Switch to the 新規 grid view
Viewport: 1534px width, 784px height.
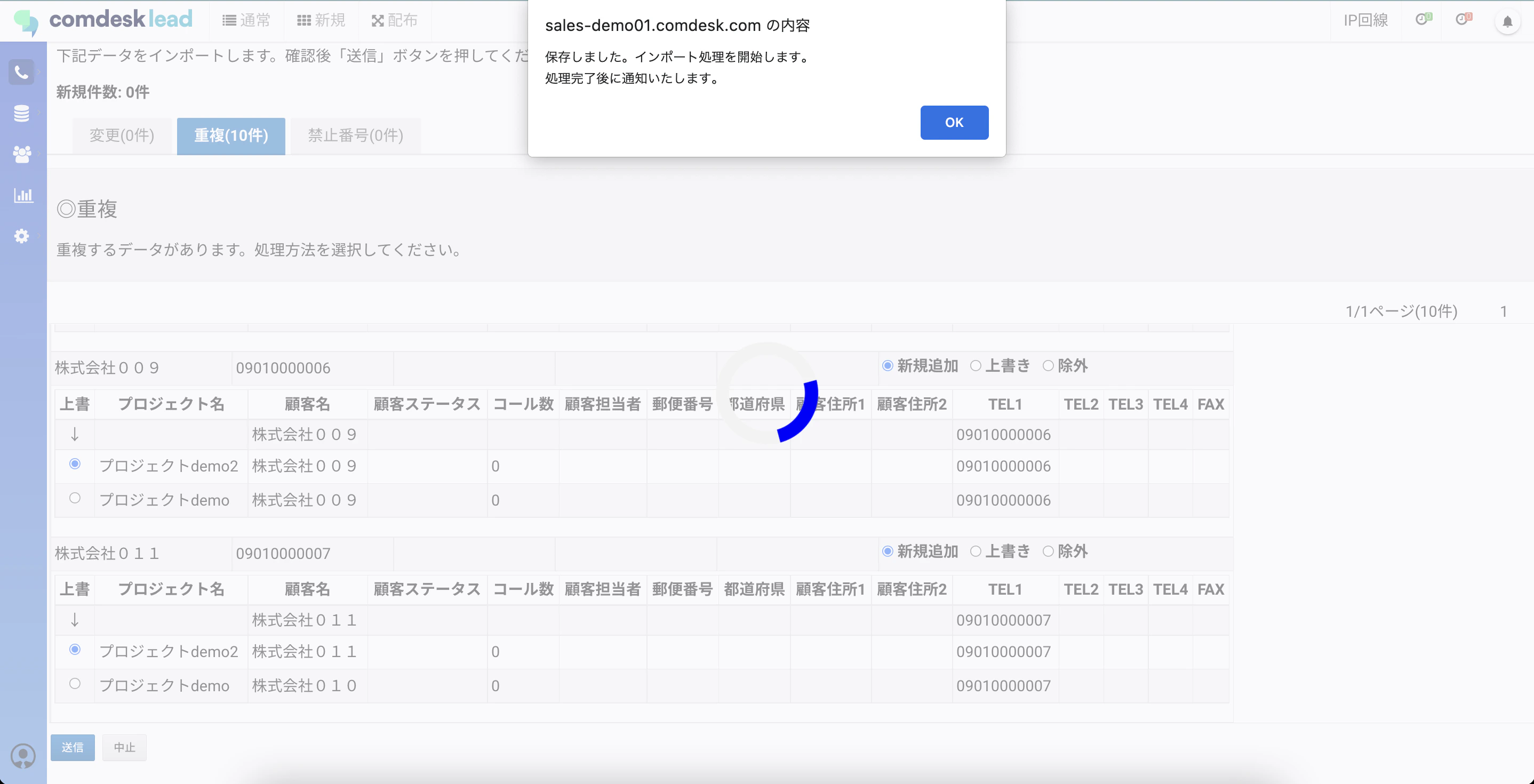[x=321, y=20]
